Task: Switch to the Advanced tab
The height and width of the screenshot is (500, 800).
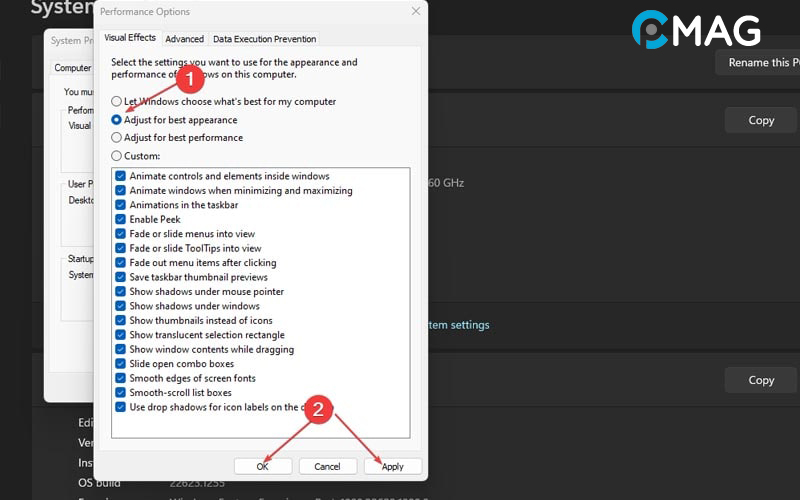Action: pos(184,39)
